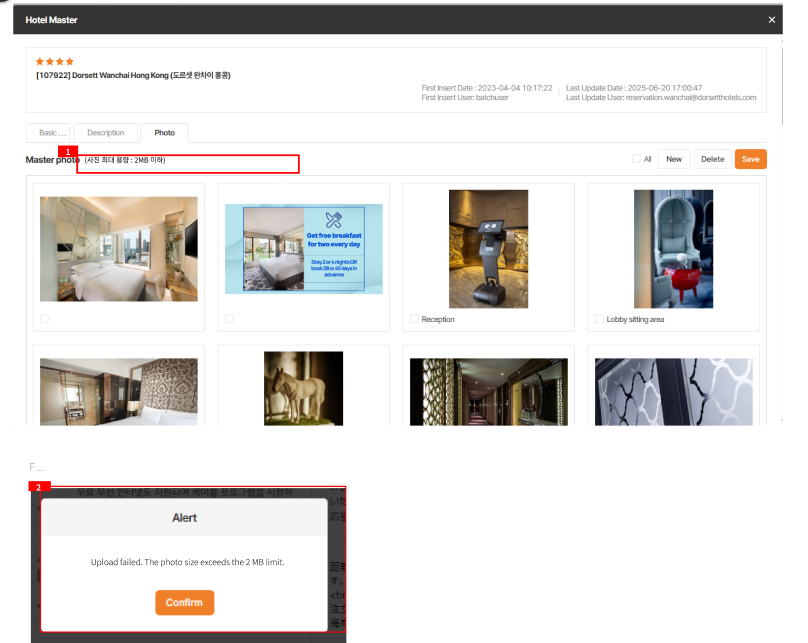Select checkbox under the first bedroom photo
The image size is (808, 643).
44,319
